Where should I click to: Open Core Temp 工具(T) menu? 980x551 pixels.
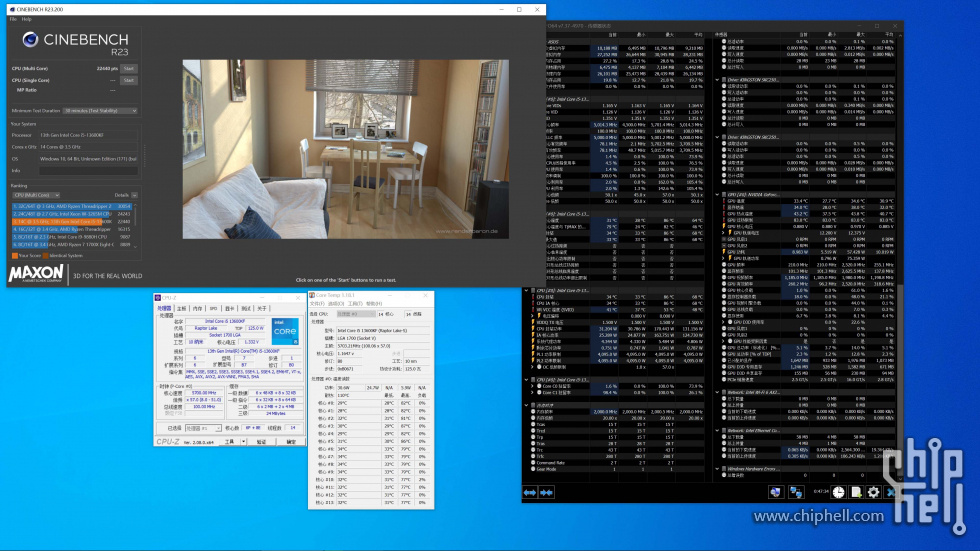pyautogui.click(x=355, y=304)
